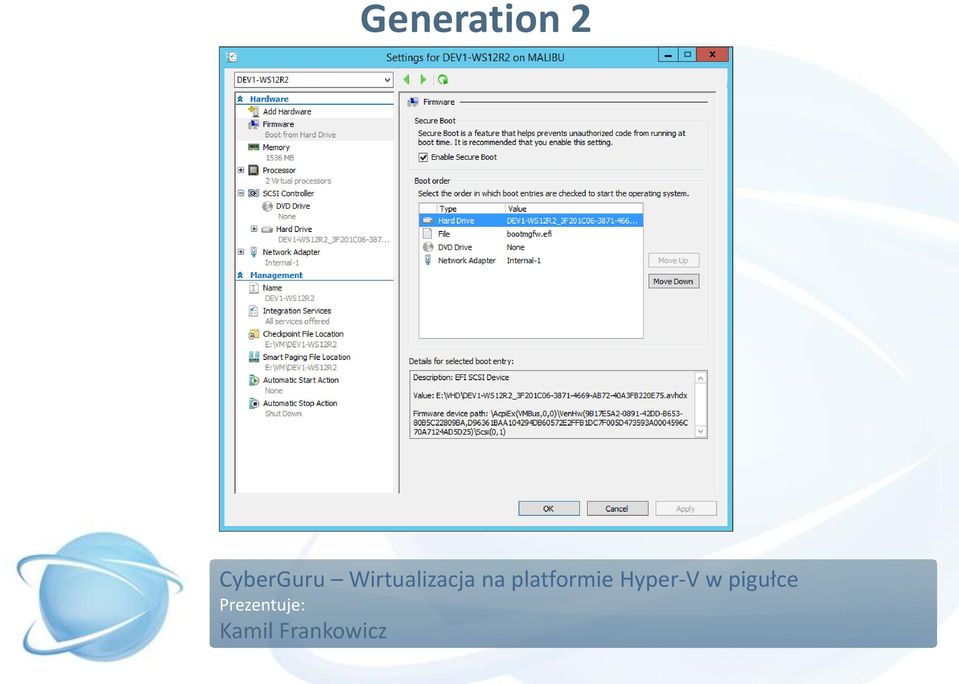
Task: Click details box scroll up arrow
Action: coord(701,378)
